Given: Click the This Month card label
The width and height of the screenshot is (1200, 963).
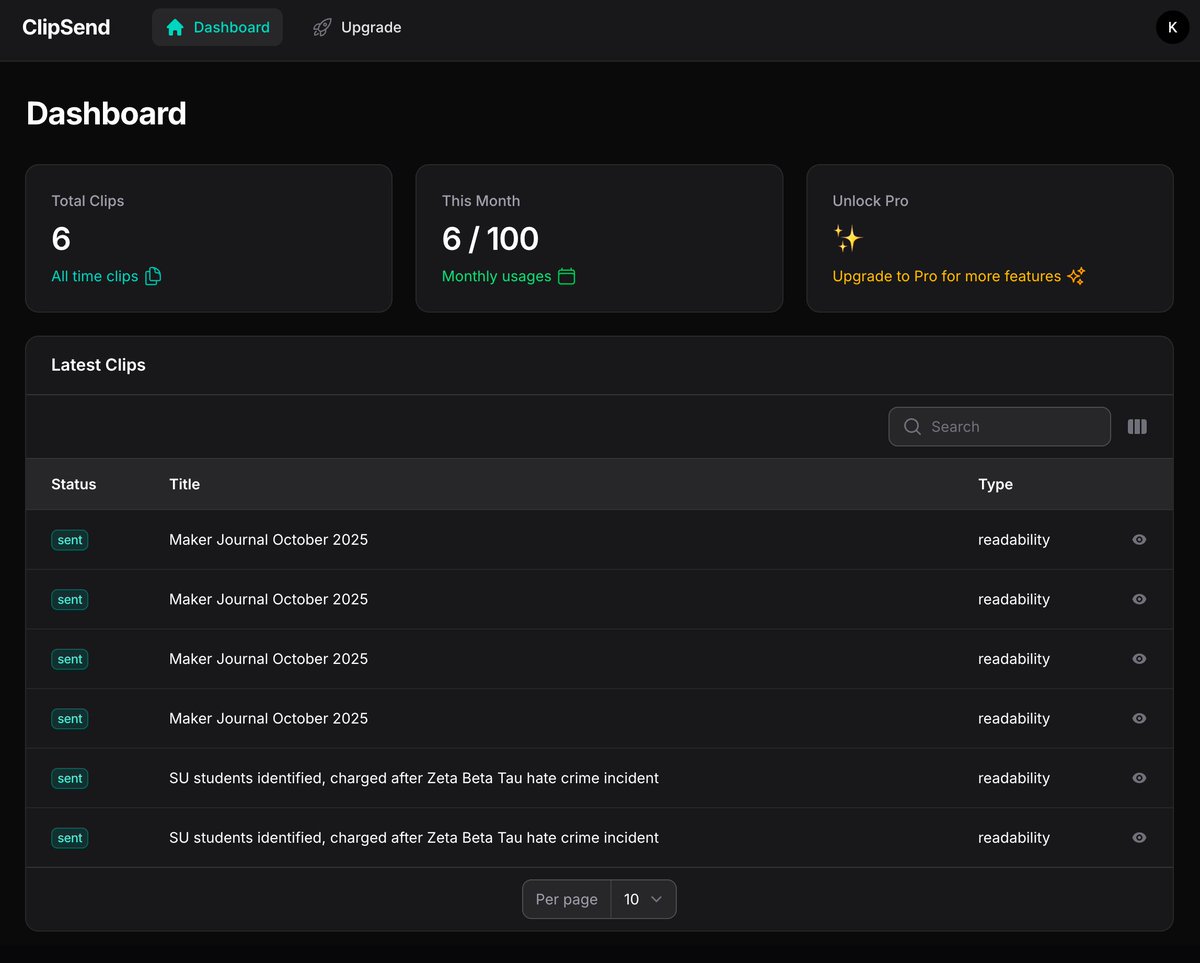Looking at the screenshot, I should click(x=481, y=201).
